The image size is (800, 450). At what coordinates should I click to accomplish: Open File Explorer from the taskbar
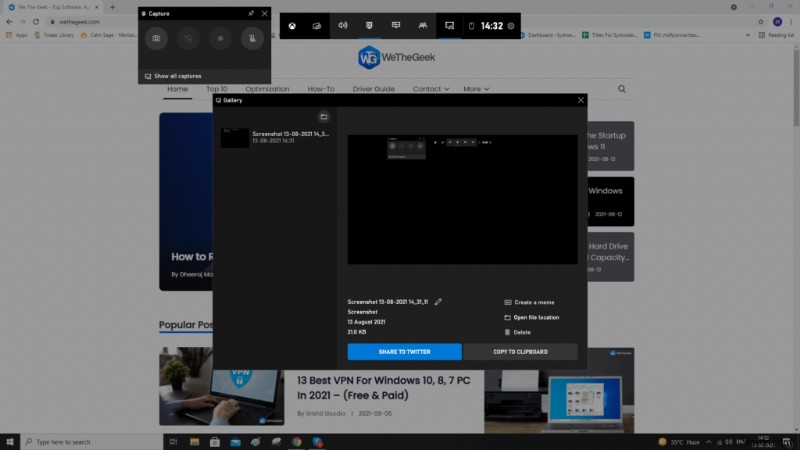point(194,442)
